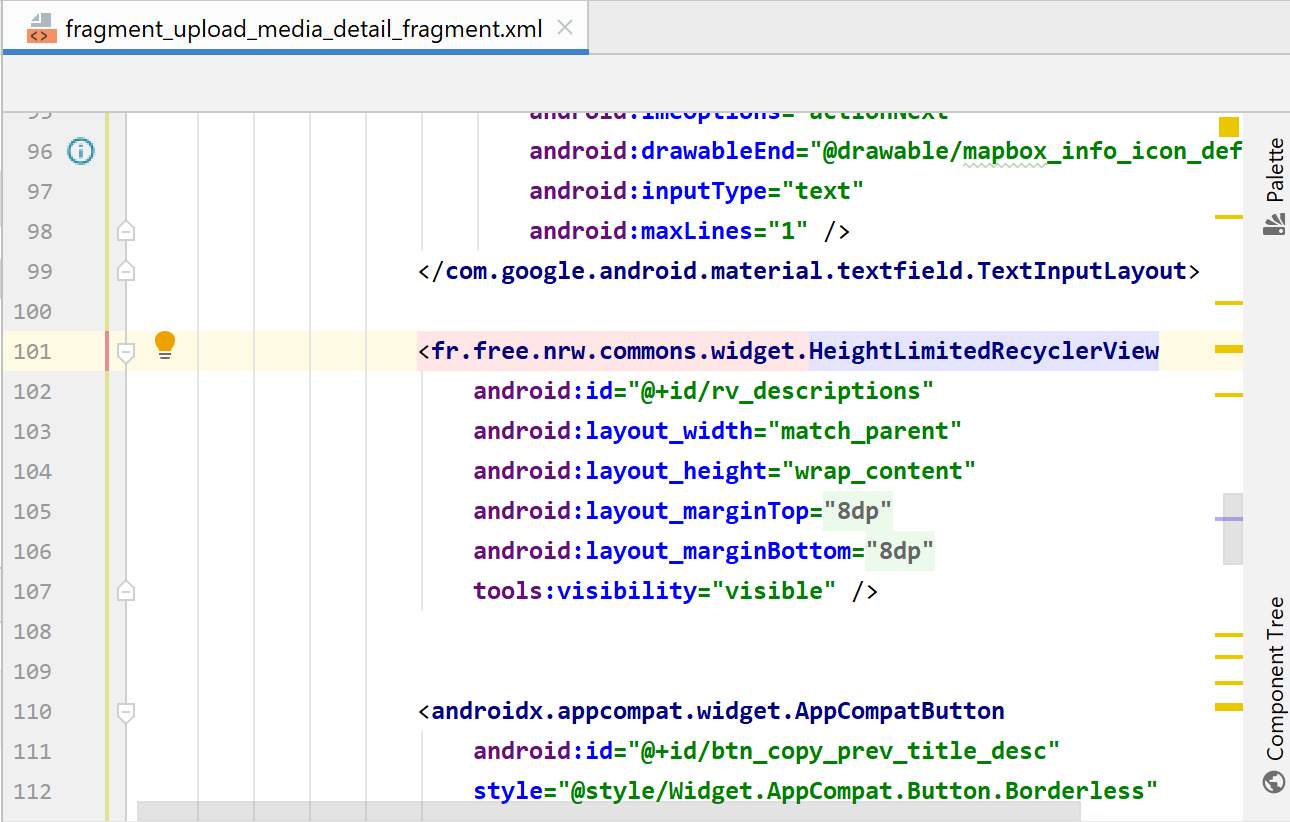Open the Palette tool window
This screenshot has height=822, width=1290.
[x=1275, y=187]
